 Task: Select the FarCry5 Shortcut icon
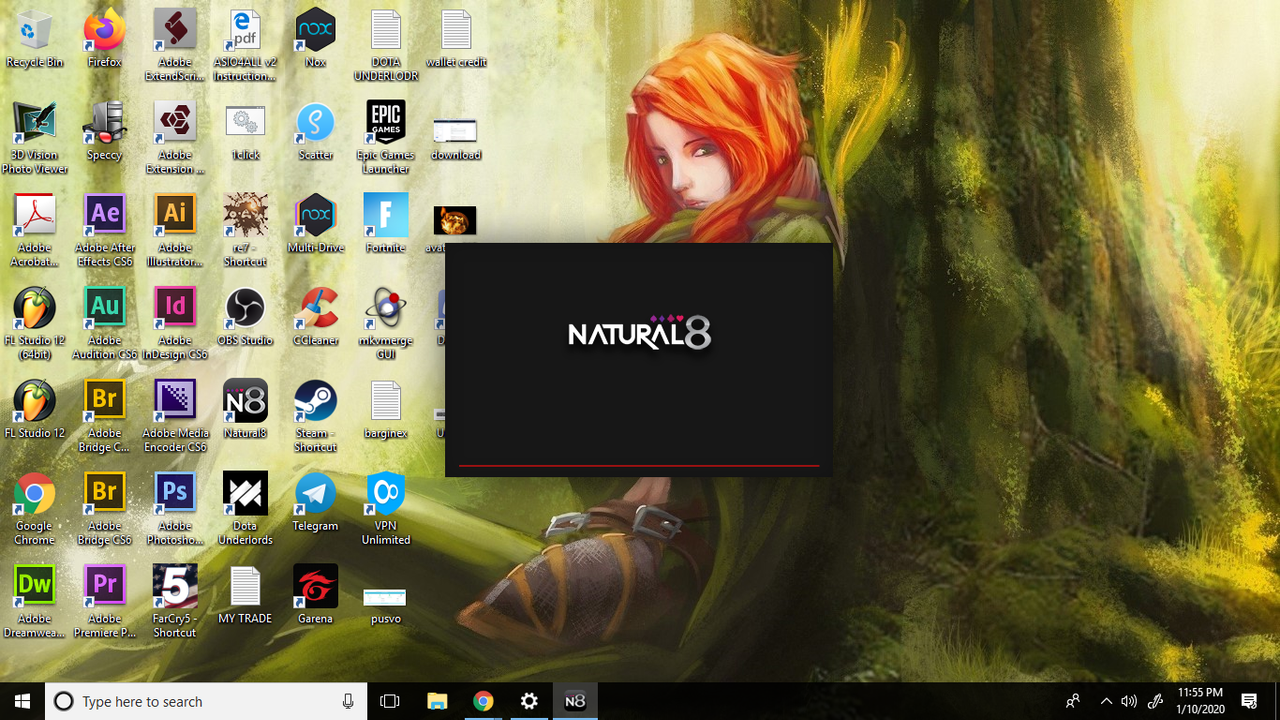[x=175, y=602]
